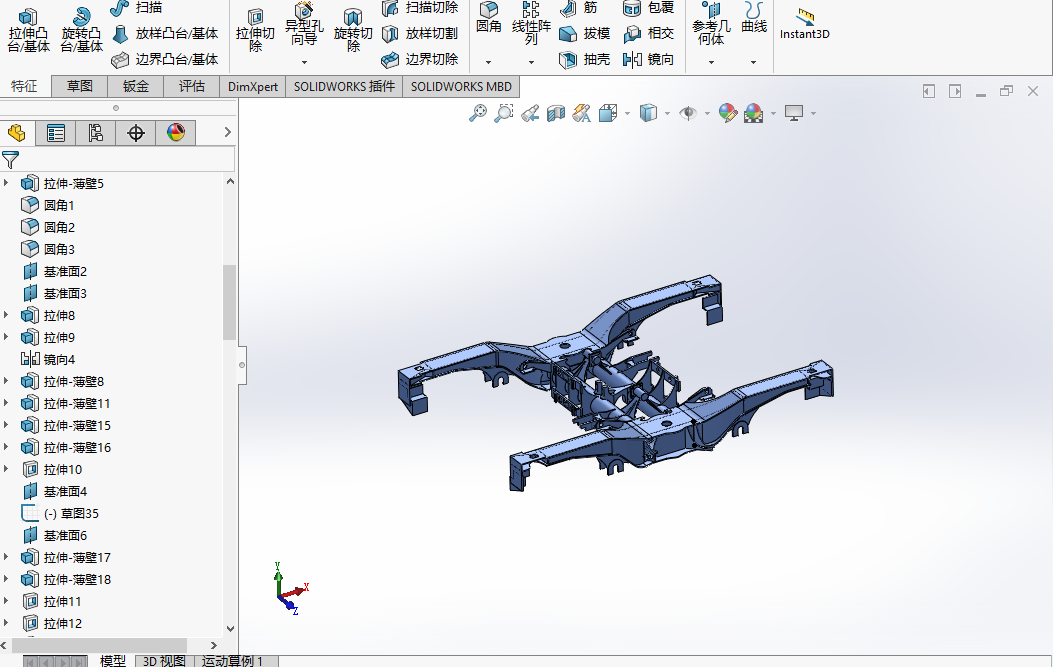This screenshot has width=1053, height=667.
Task: Select the Revolved Cut tool (旋转切除)
Action: coord(353,32)
